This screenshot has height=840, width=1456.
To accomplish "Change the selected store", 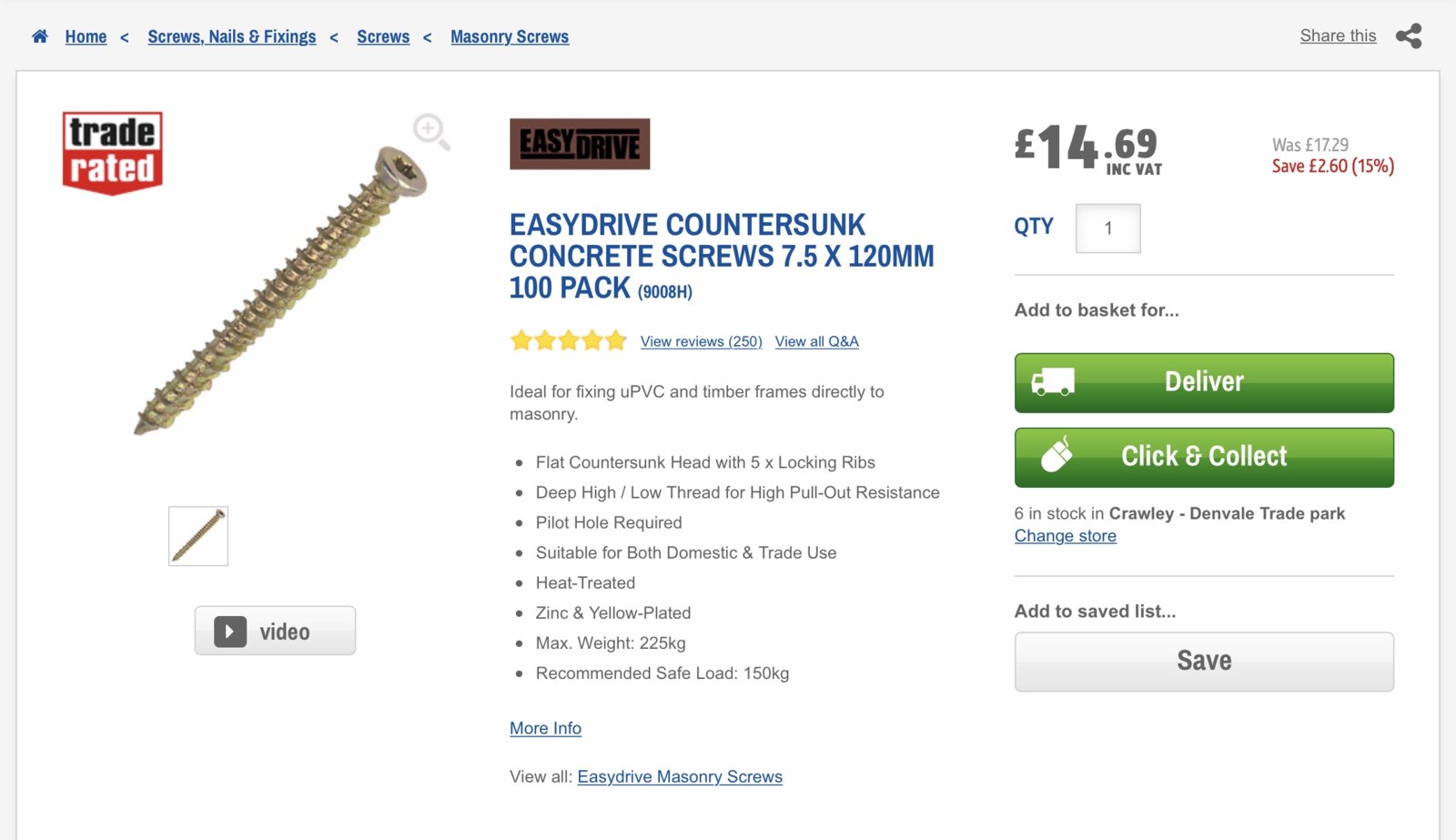I will pyautogui.click(x=1065, y=536).
